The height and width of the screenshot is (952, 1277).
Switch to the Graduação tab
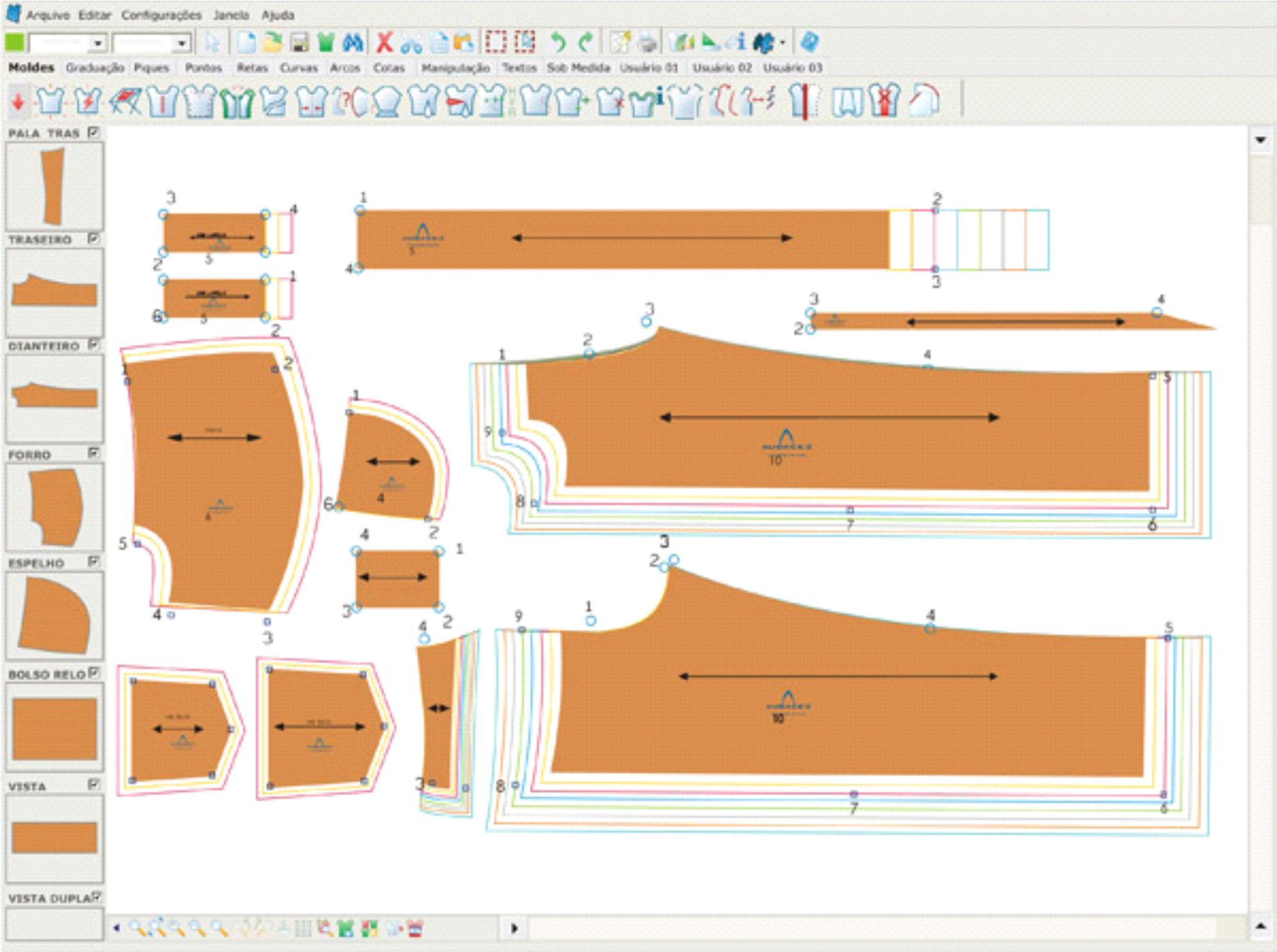(94, 67)
